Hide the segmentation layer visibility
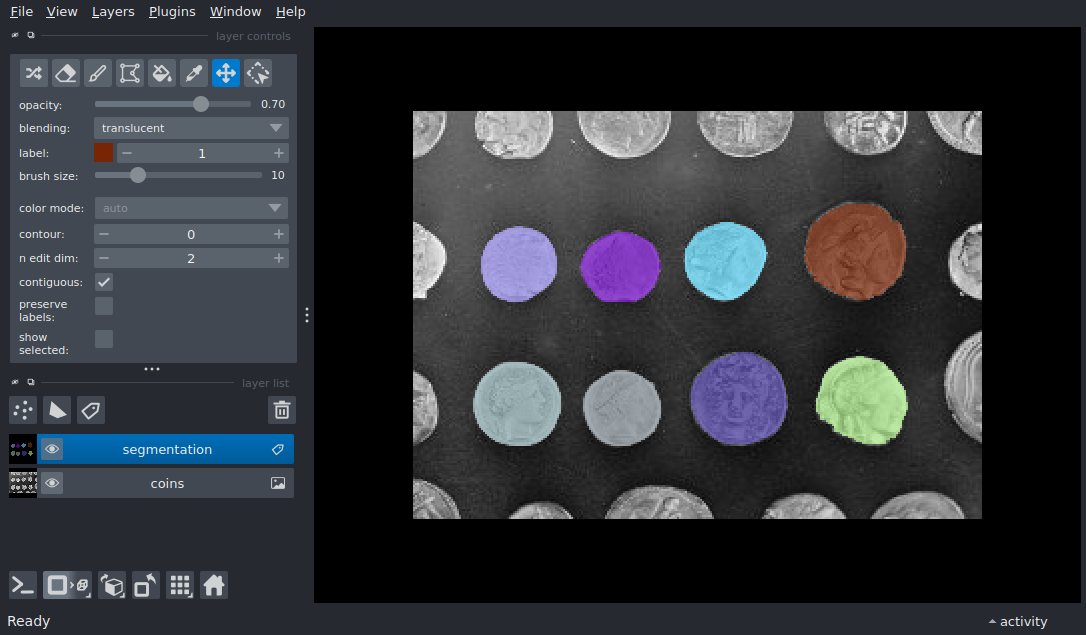The width and height of the screenshot is (1086, 635). (52, 450)
